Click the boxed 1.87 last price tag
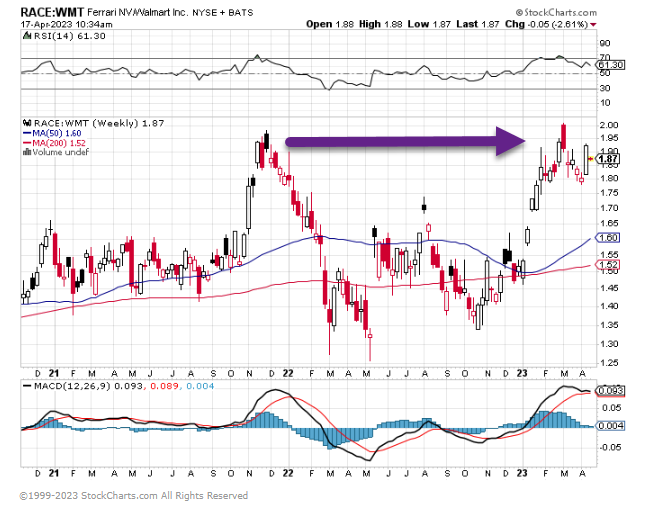The width and height of the screenshot is (656, 509). coord(608,159)
